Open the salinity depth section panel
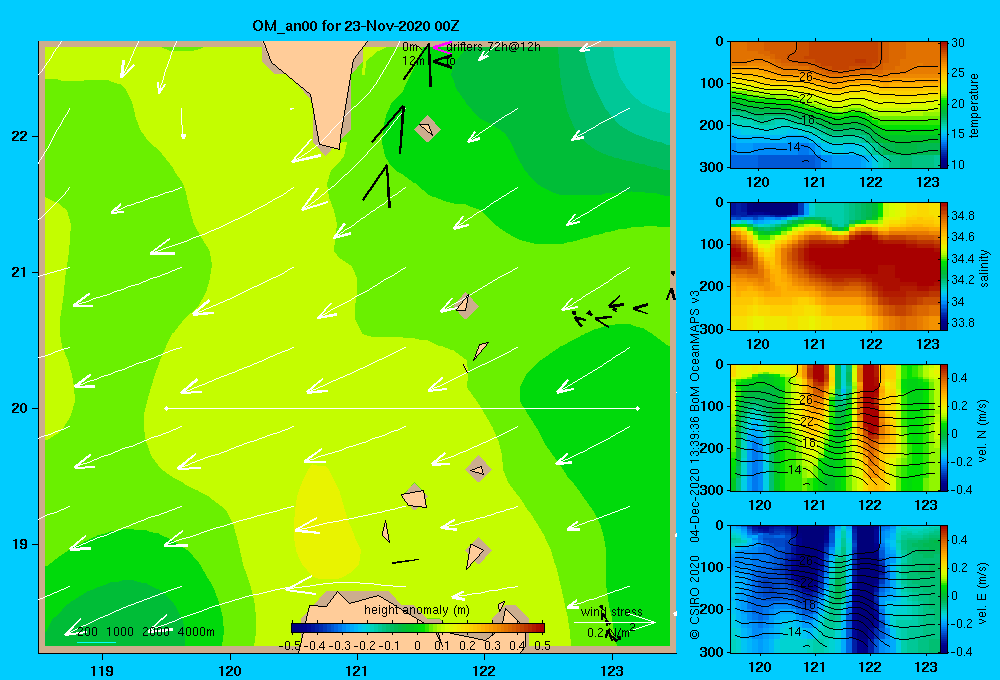The height and width of the screenshot is (680, 1000). (835, 266)
